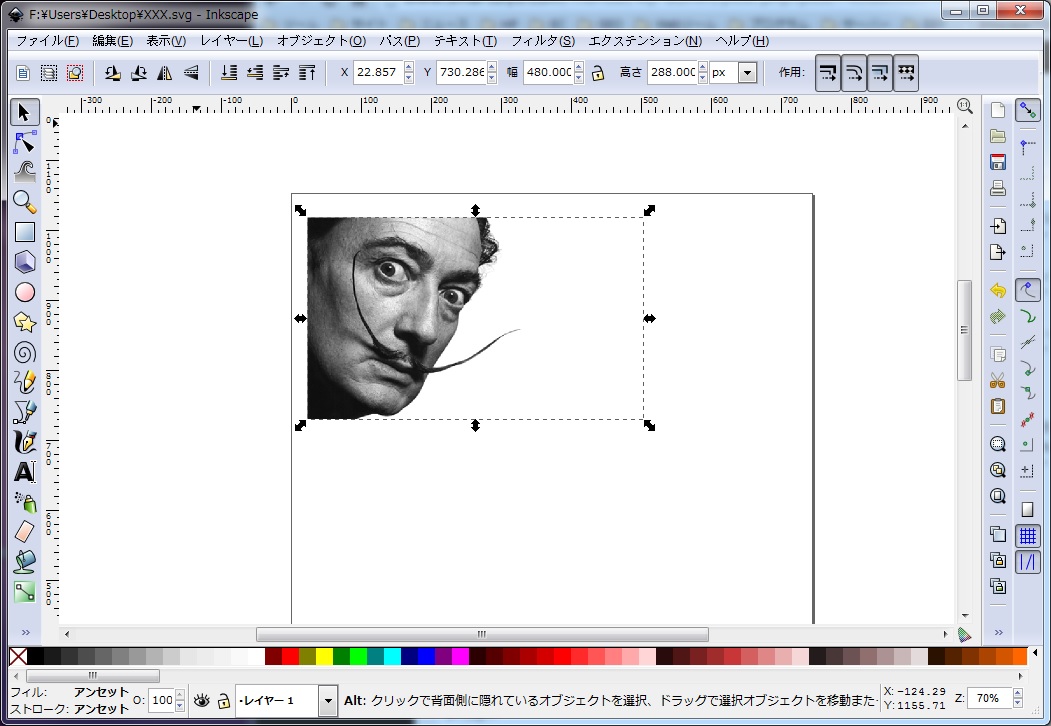Increase the height value spinner

click(x=702, y=67)
